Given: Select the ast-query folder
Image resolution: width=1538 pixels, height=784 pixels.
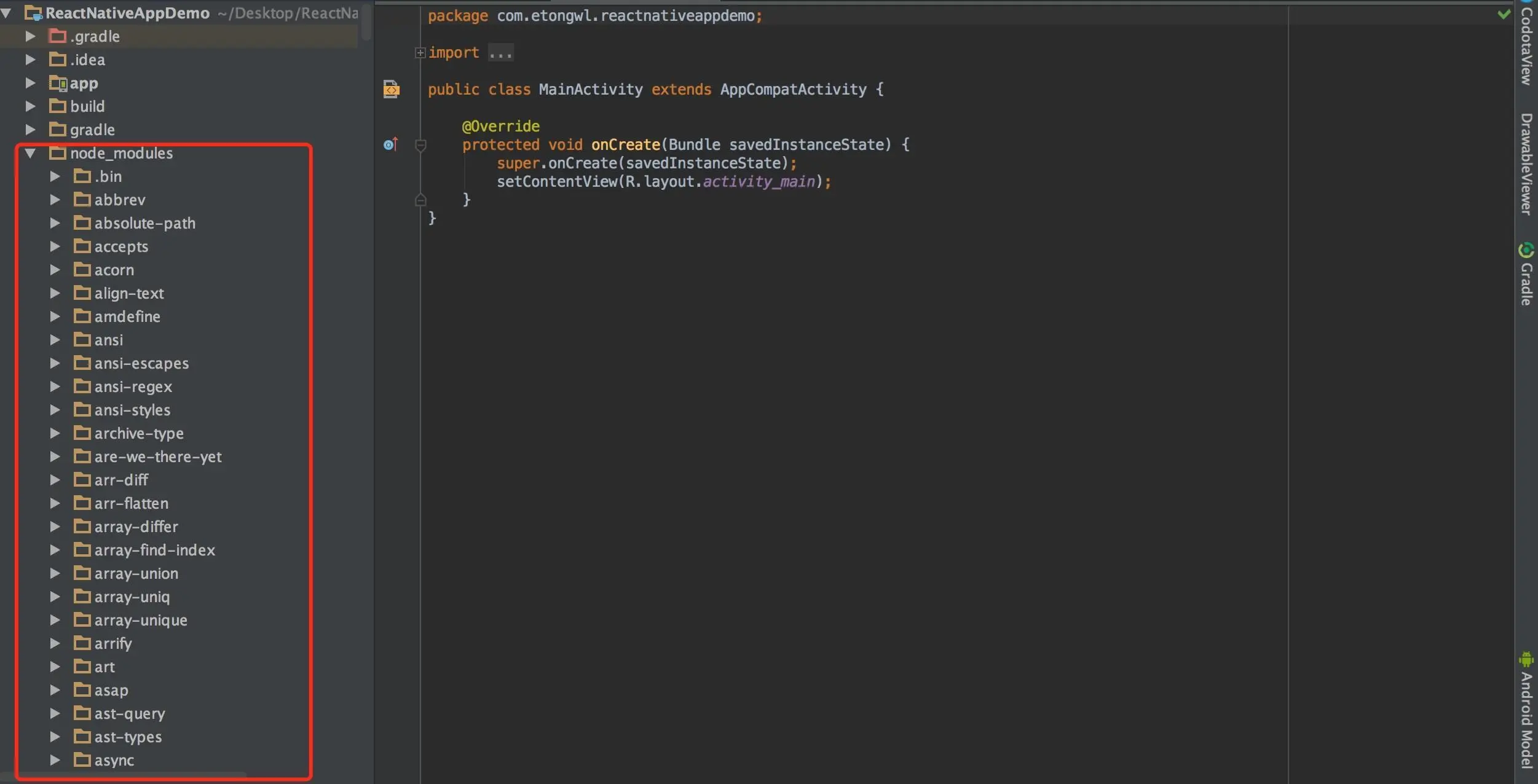Looking at the screenshot, I should [x=130, y=714].
